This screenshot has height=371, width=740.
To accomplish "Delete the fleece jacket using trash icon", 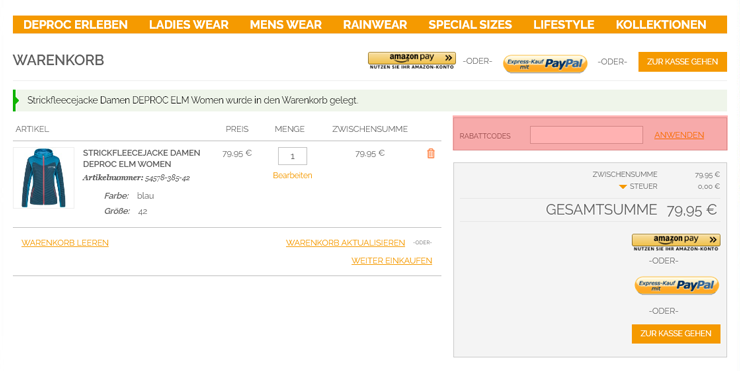I will point(430,153).
